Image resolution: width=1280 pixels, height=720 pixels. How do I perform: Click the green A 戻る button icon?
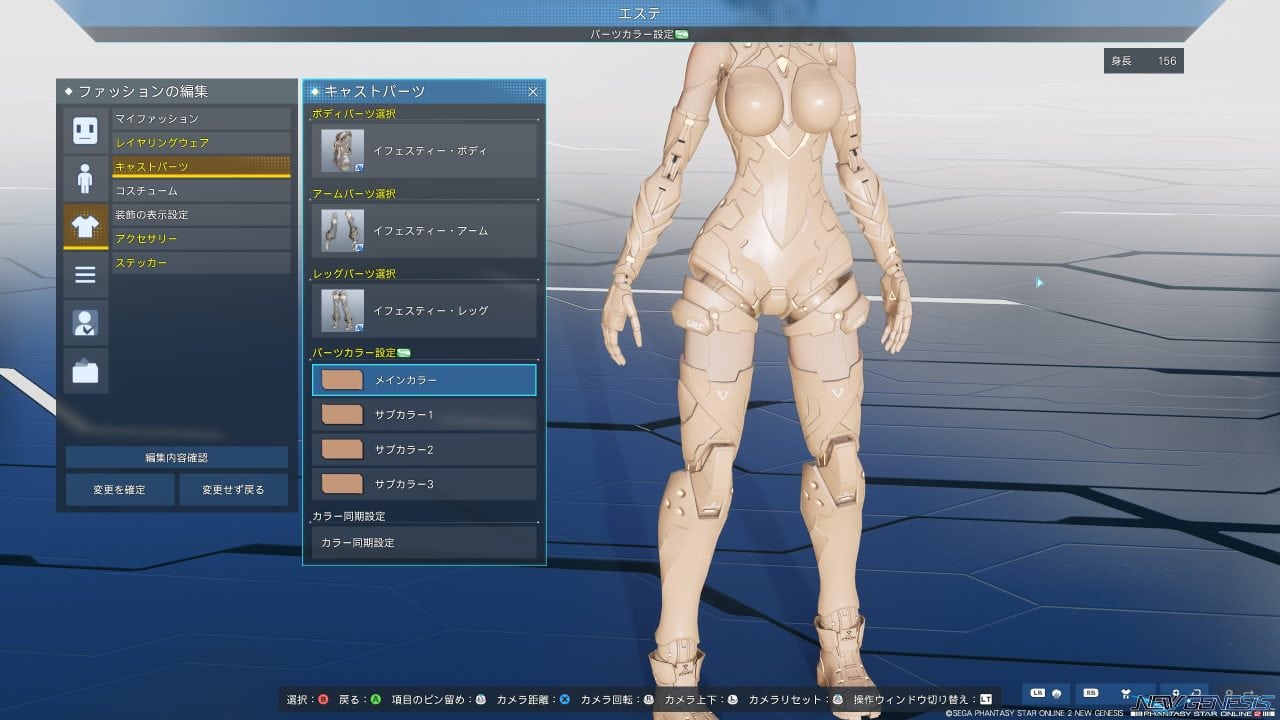coord(375,699)
